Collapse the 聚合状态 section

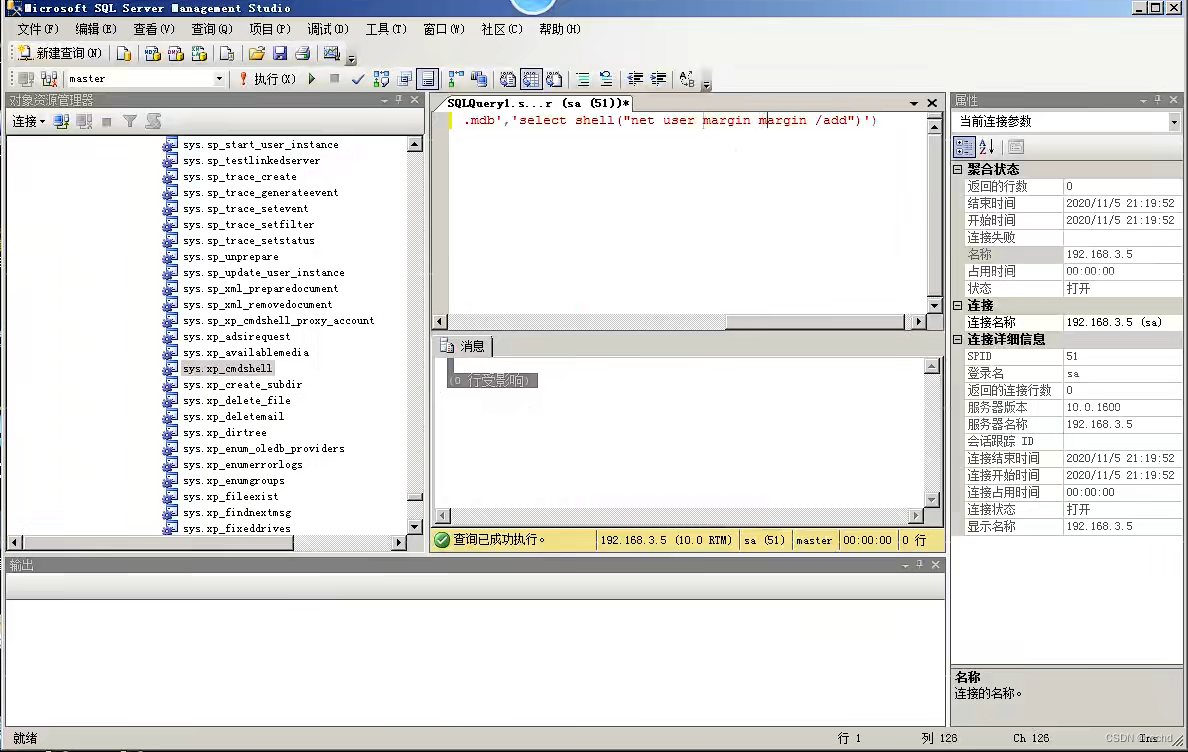point(958,170)
